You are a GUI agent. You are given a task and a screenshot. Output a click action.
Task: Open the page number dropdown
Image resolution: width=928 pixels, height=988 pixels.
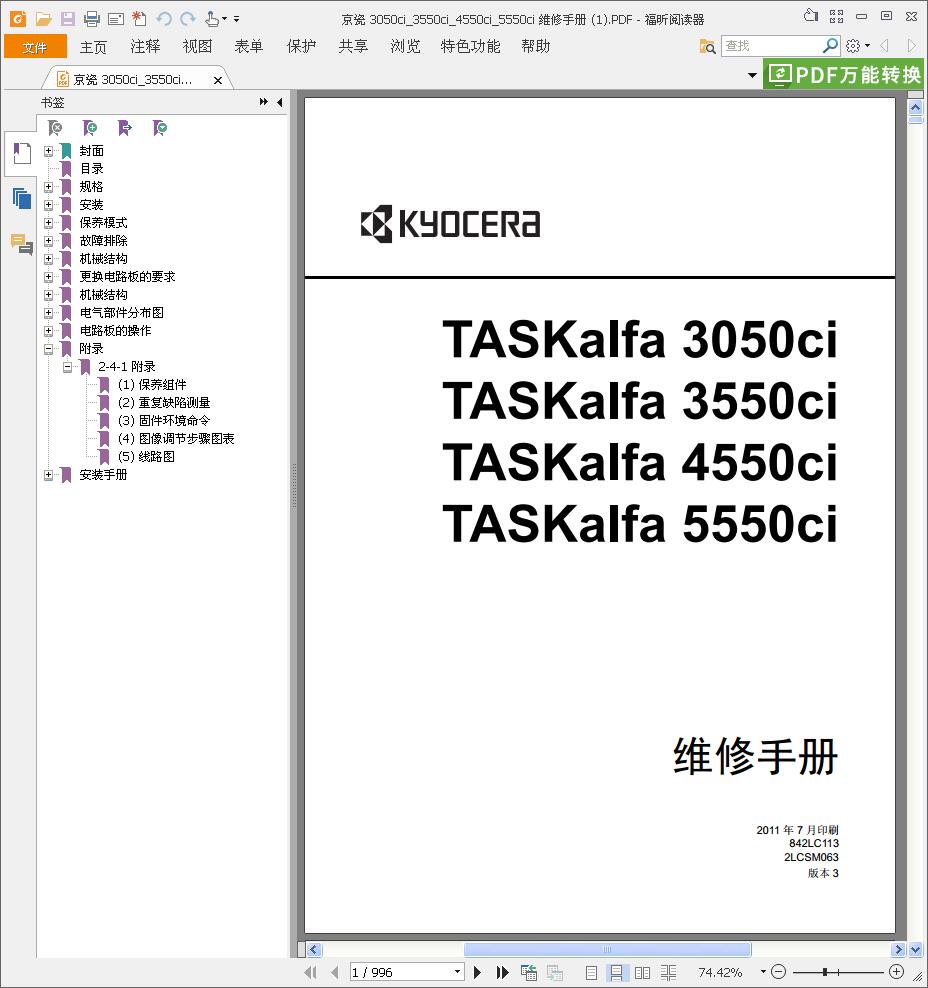point(457,972)
